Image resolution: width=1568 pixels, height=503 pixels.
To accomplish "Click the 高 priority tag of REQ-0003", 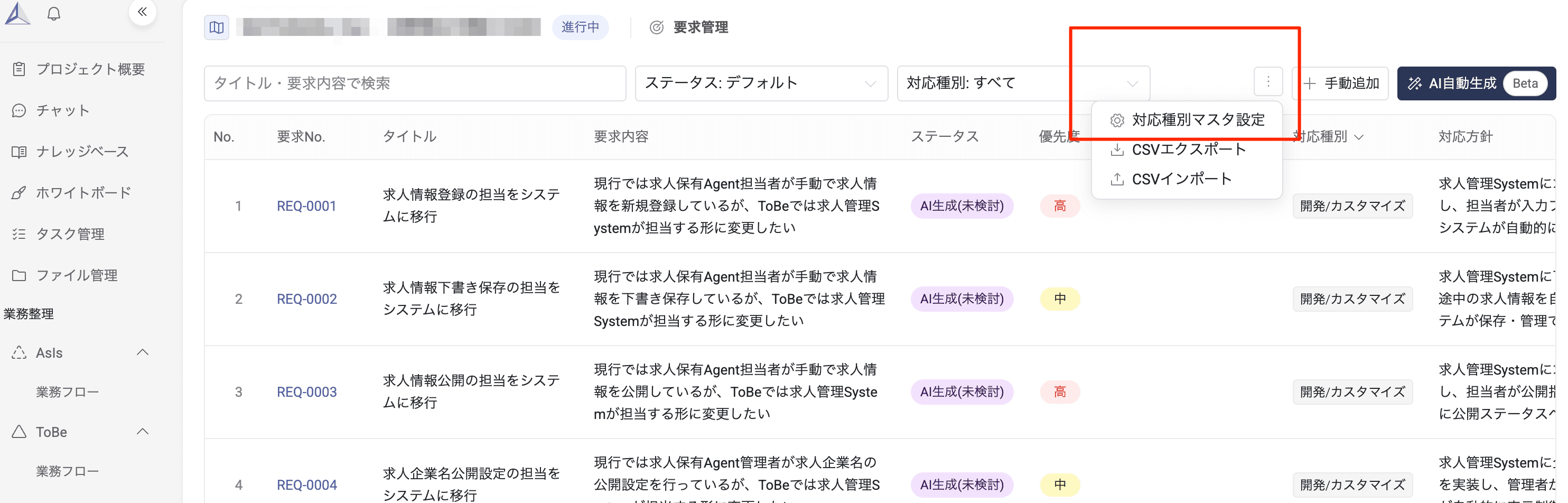I will pos(1060,392).
